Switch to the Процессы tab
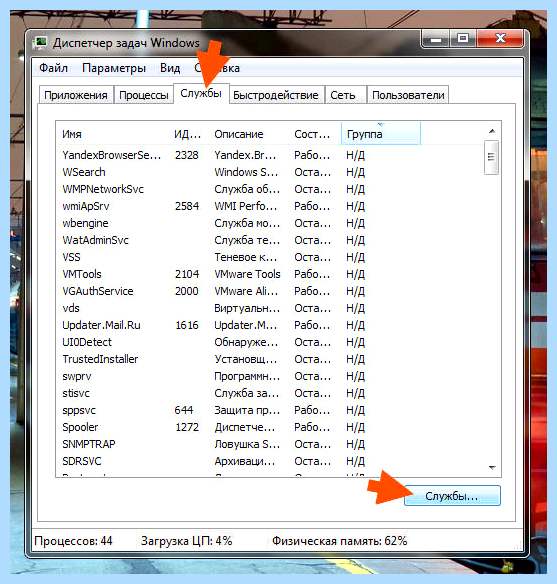The width and height of the screenshot is (557, 584). pos(144,95)
